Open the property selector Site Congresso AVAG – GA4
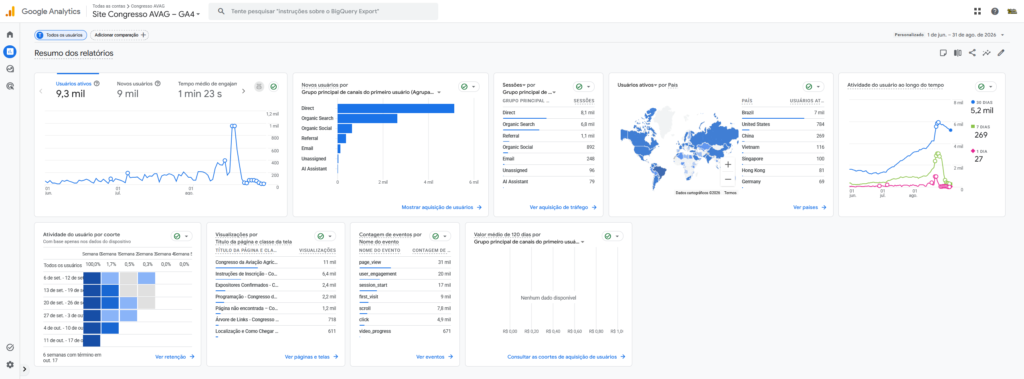 point(146,14)
